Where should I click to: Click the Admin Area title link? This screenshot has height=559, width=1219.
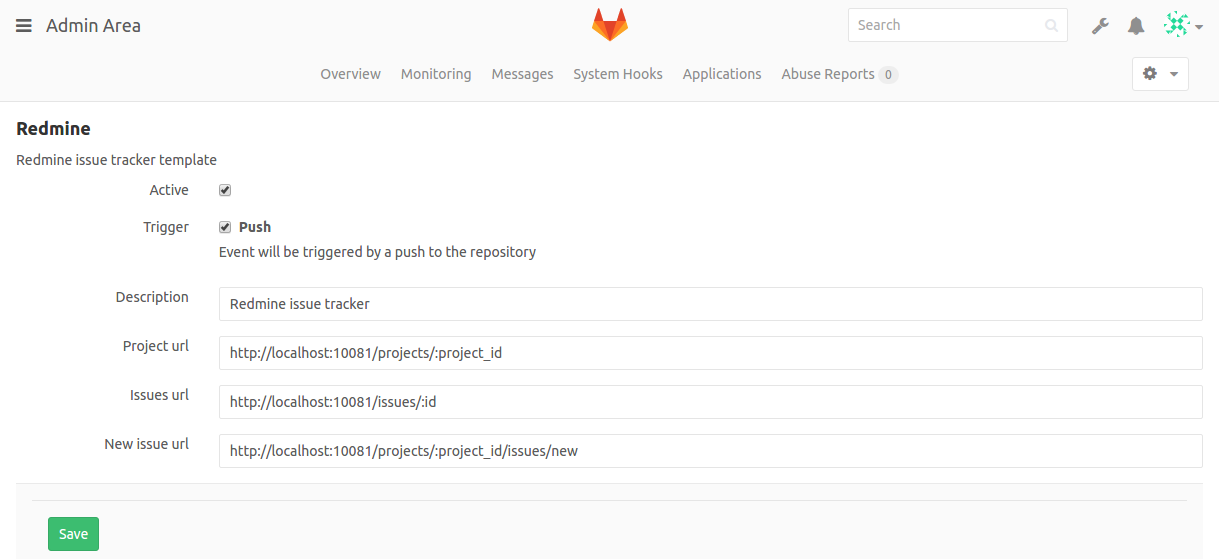click(x=93, y=26)
